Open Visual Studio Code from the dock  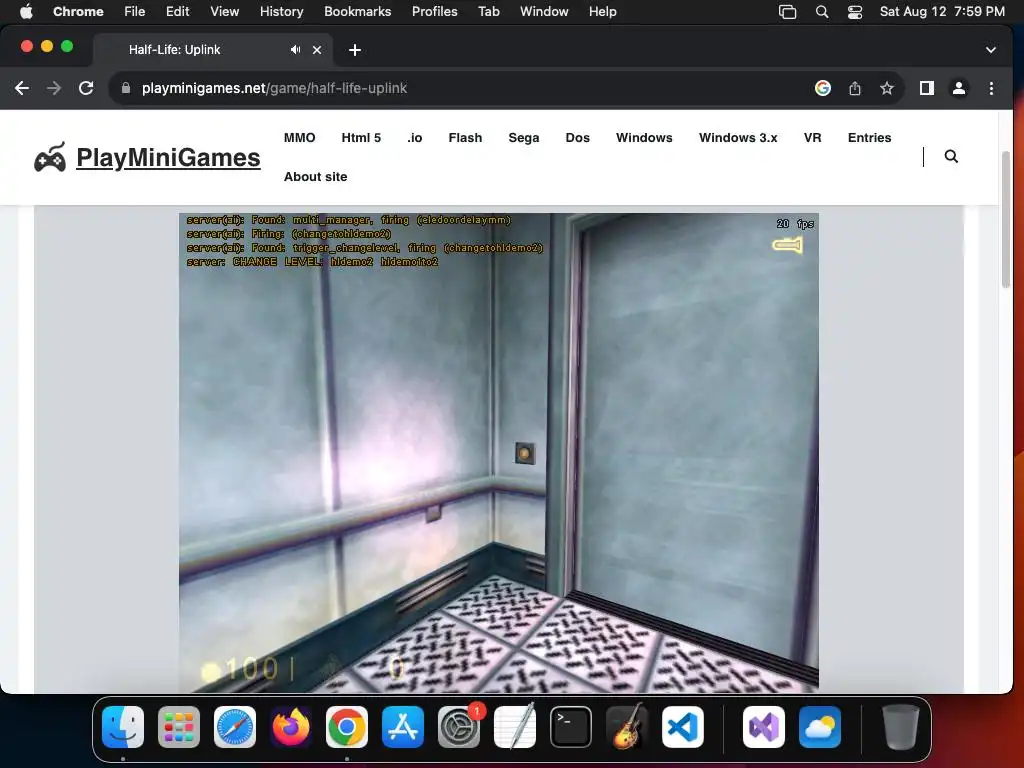pos(683,727)
